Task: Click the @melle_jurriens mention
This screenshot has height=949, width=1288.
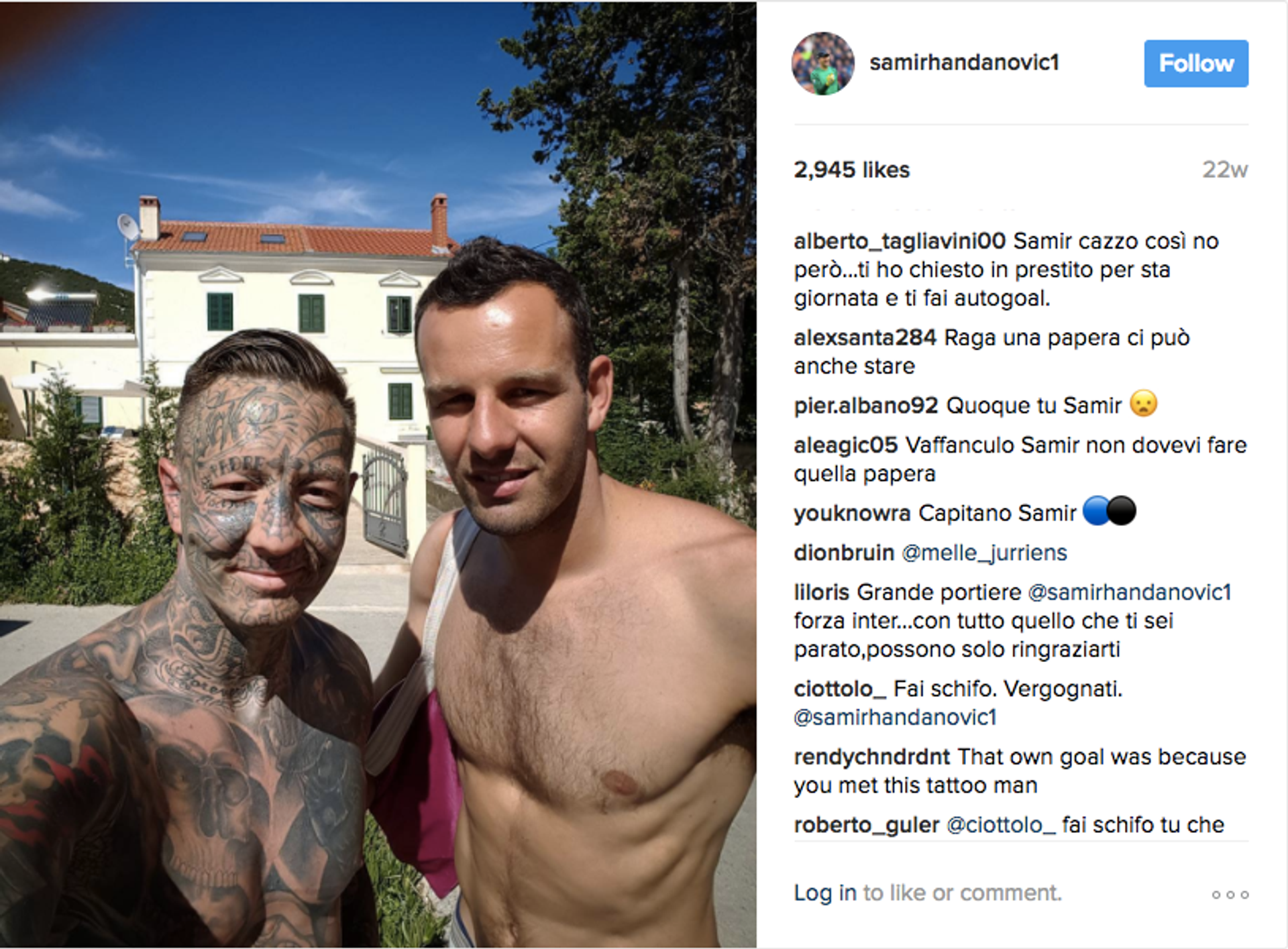Action: pyautogui.click(x=984, y=553)
